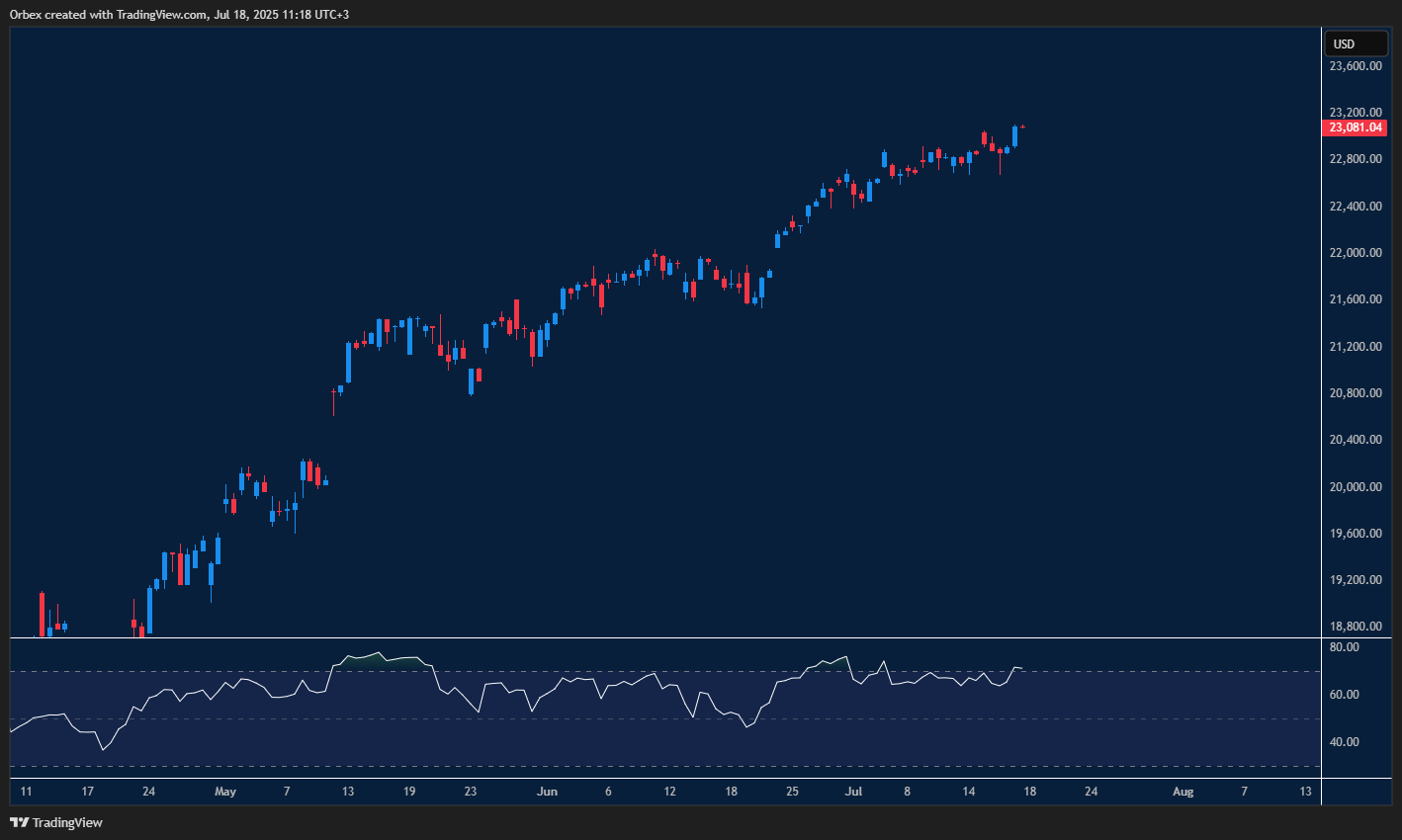Image resolution: width=1402 pixels, height=840 pixels.
Task: Click the May label on the time axis
Action: point(225,791)
